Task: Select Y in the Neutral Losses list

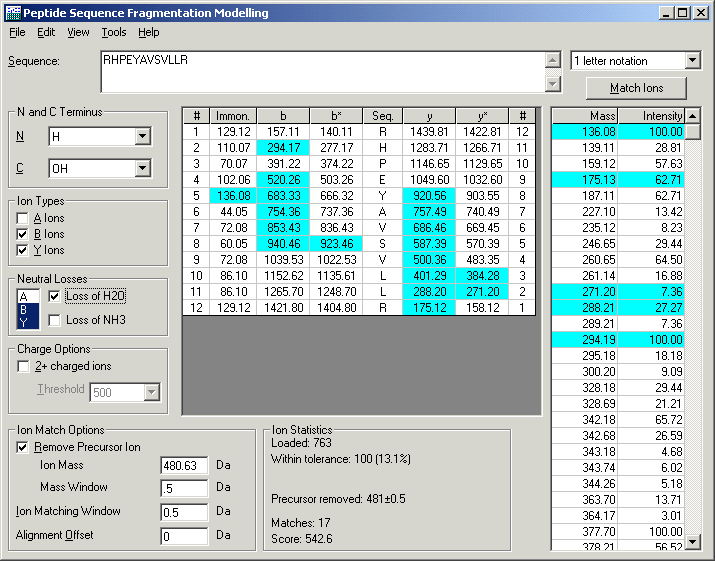Action: click(x=28, y=322)
